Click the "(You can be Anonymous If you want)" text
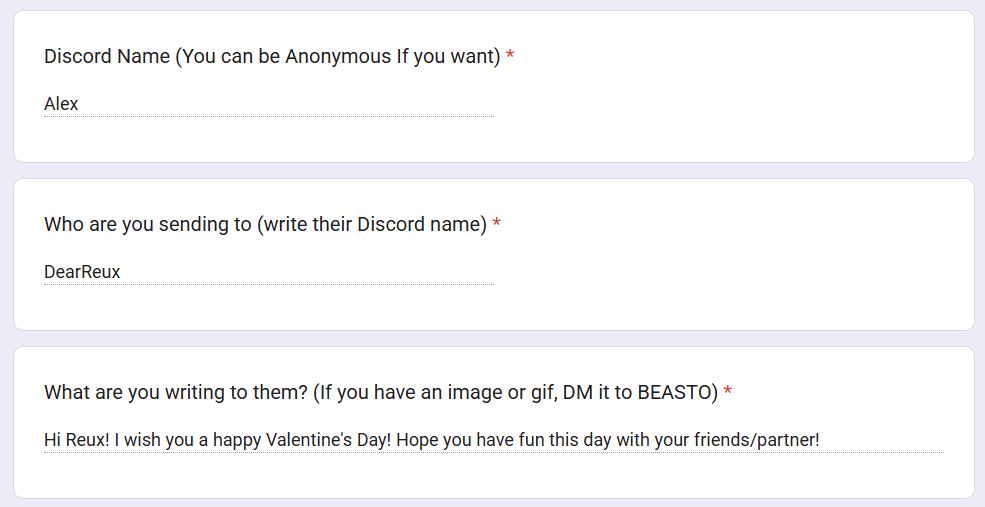The image size is (985, 507). (337, 57)
